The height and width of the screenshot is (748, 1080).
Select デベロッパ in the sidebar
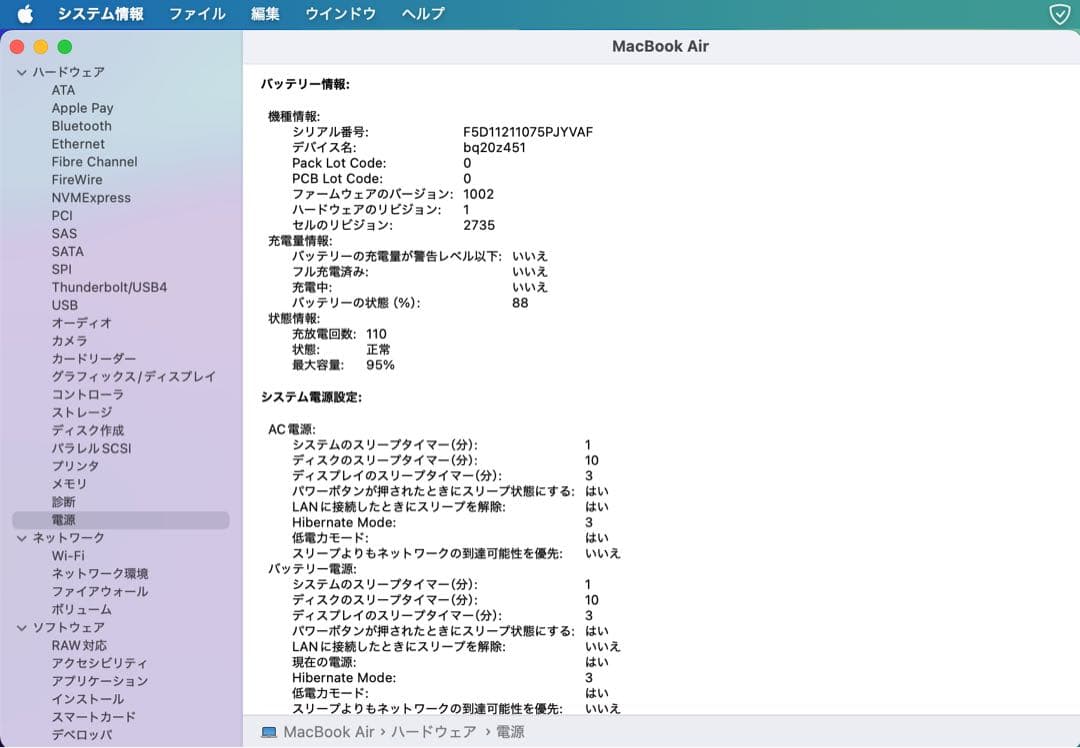click(81, 735)
